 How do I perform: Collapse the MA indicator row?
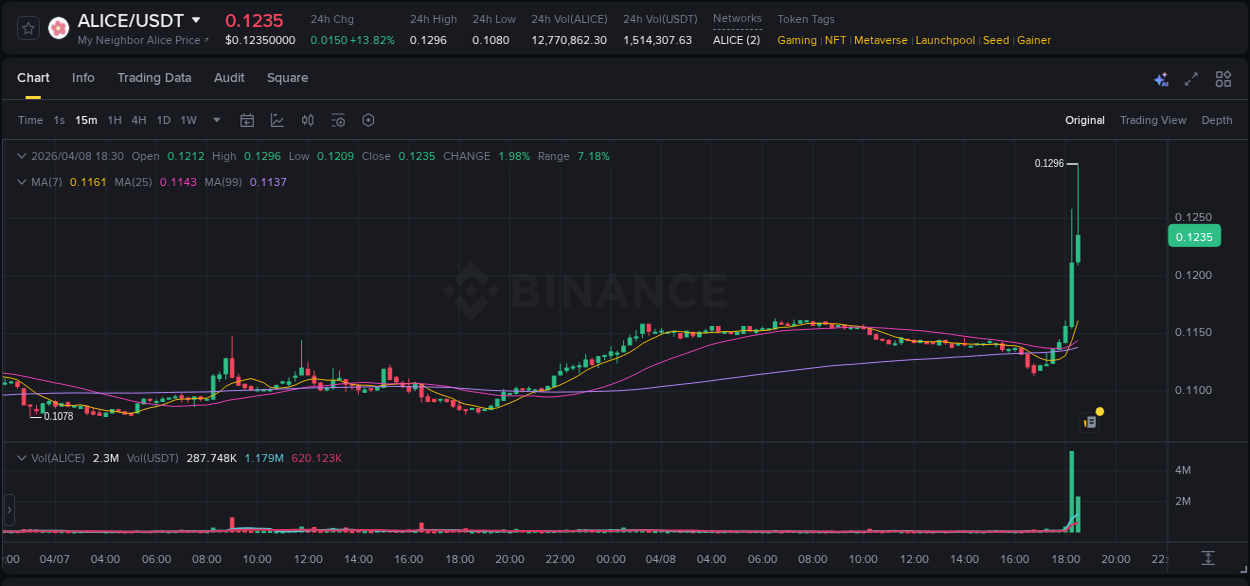click(22, 182)
